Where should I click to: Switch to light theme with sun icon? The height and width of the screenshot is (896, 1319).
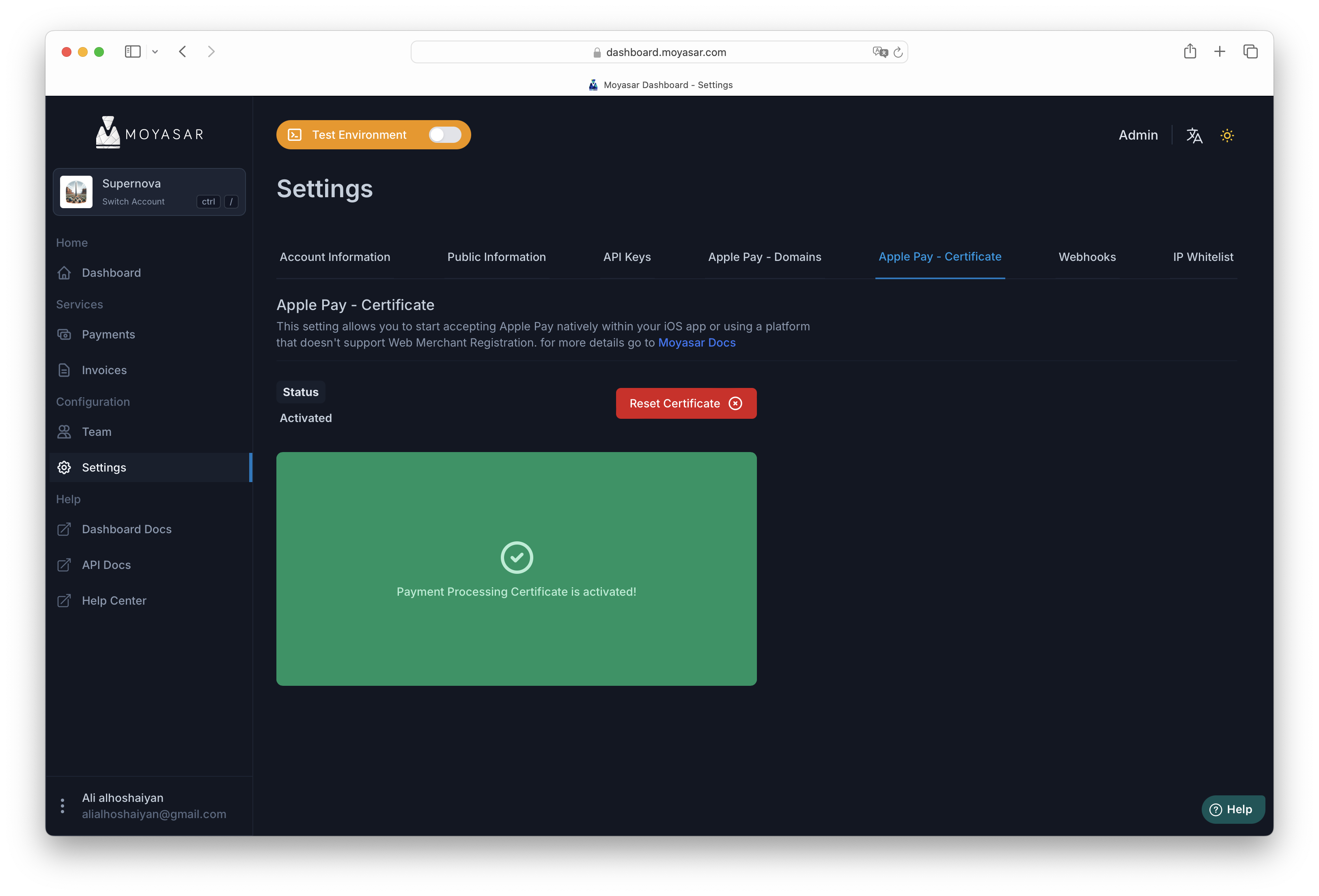[x=1227, y=135]
